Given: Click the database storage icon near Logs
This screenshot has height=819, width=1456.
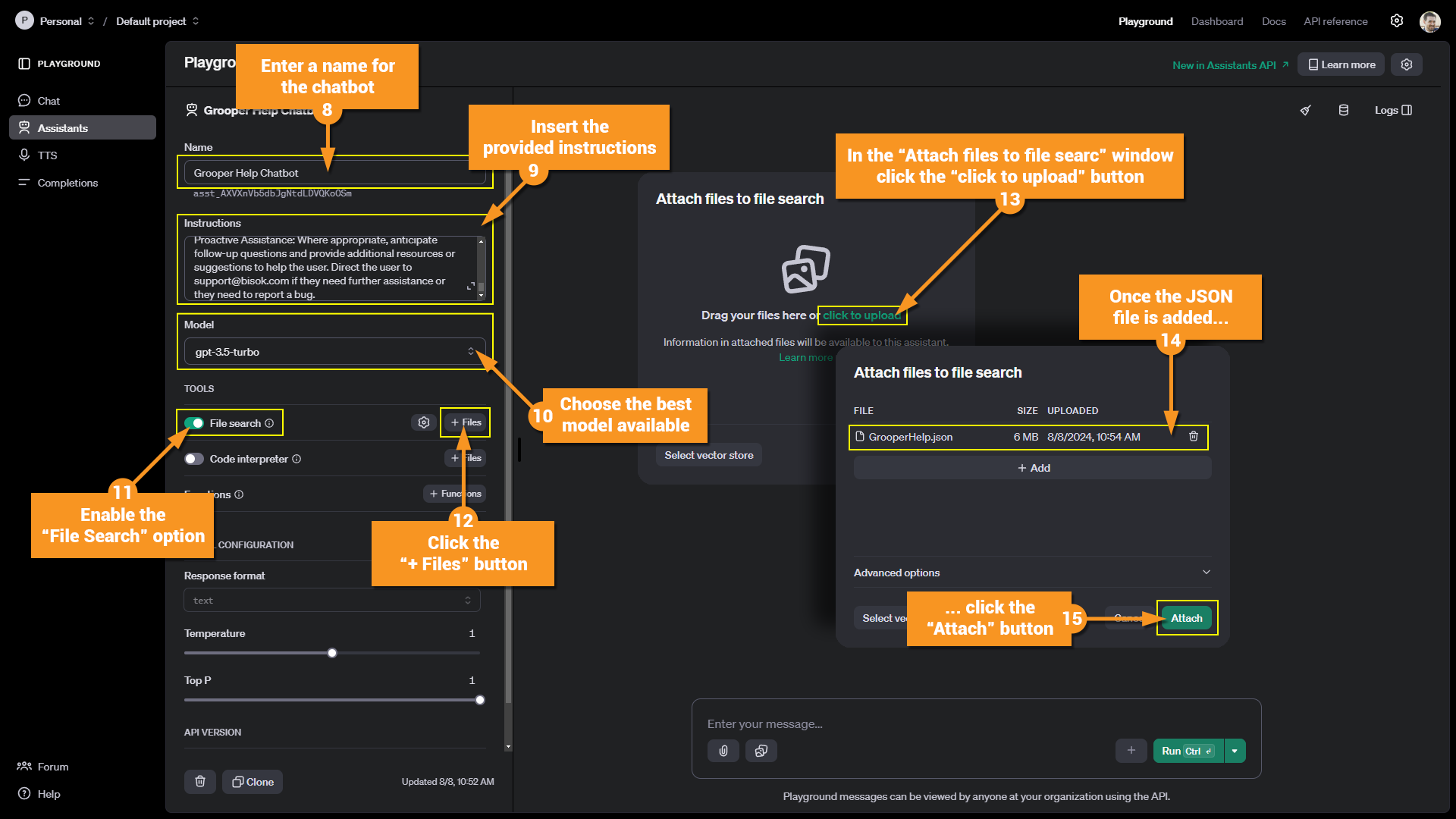Looking at the screenshot, I should tap(1344, 110).
